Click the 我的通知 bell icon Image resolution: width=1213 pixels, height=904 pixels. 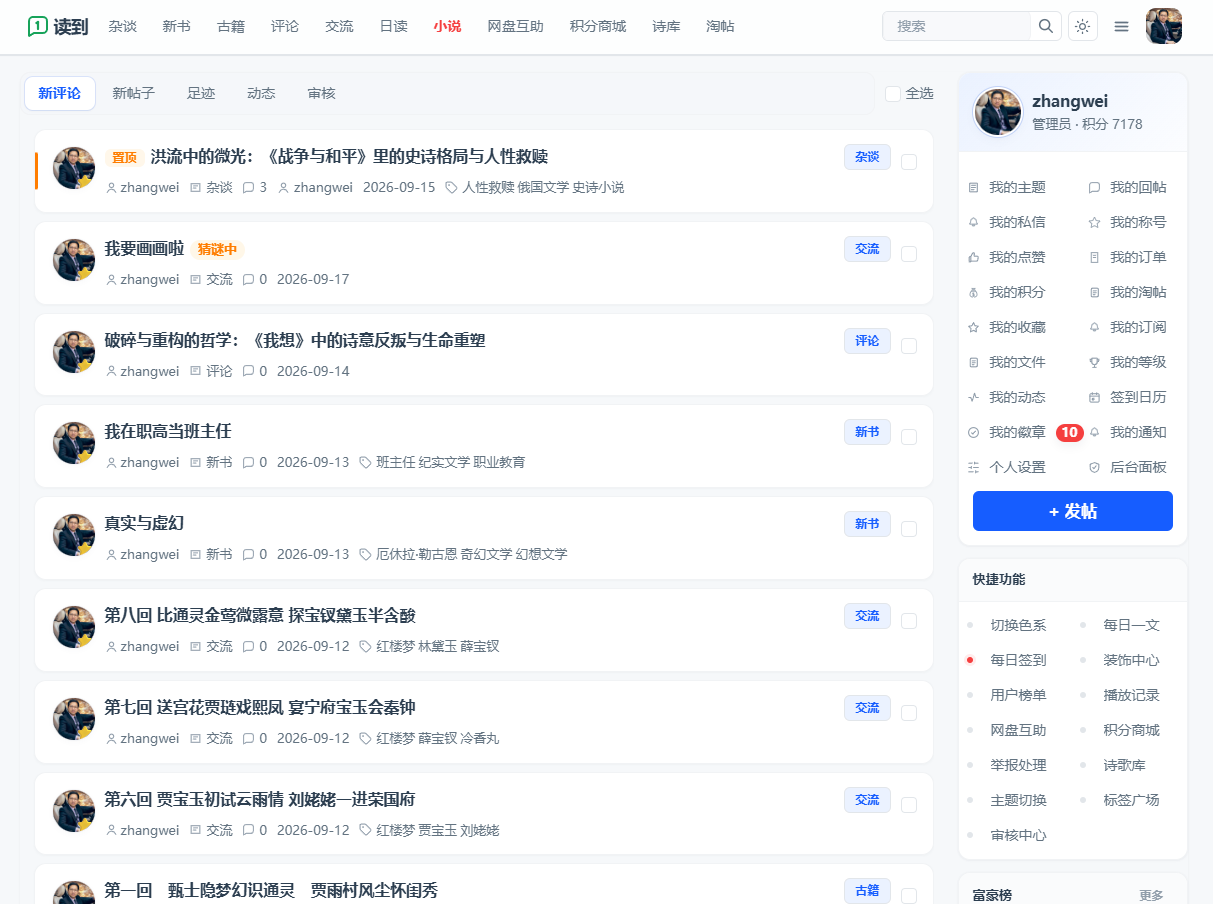pos(1094,432)
